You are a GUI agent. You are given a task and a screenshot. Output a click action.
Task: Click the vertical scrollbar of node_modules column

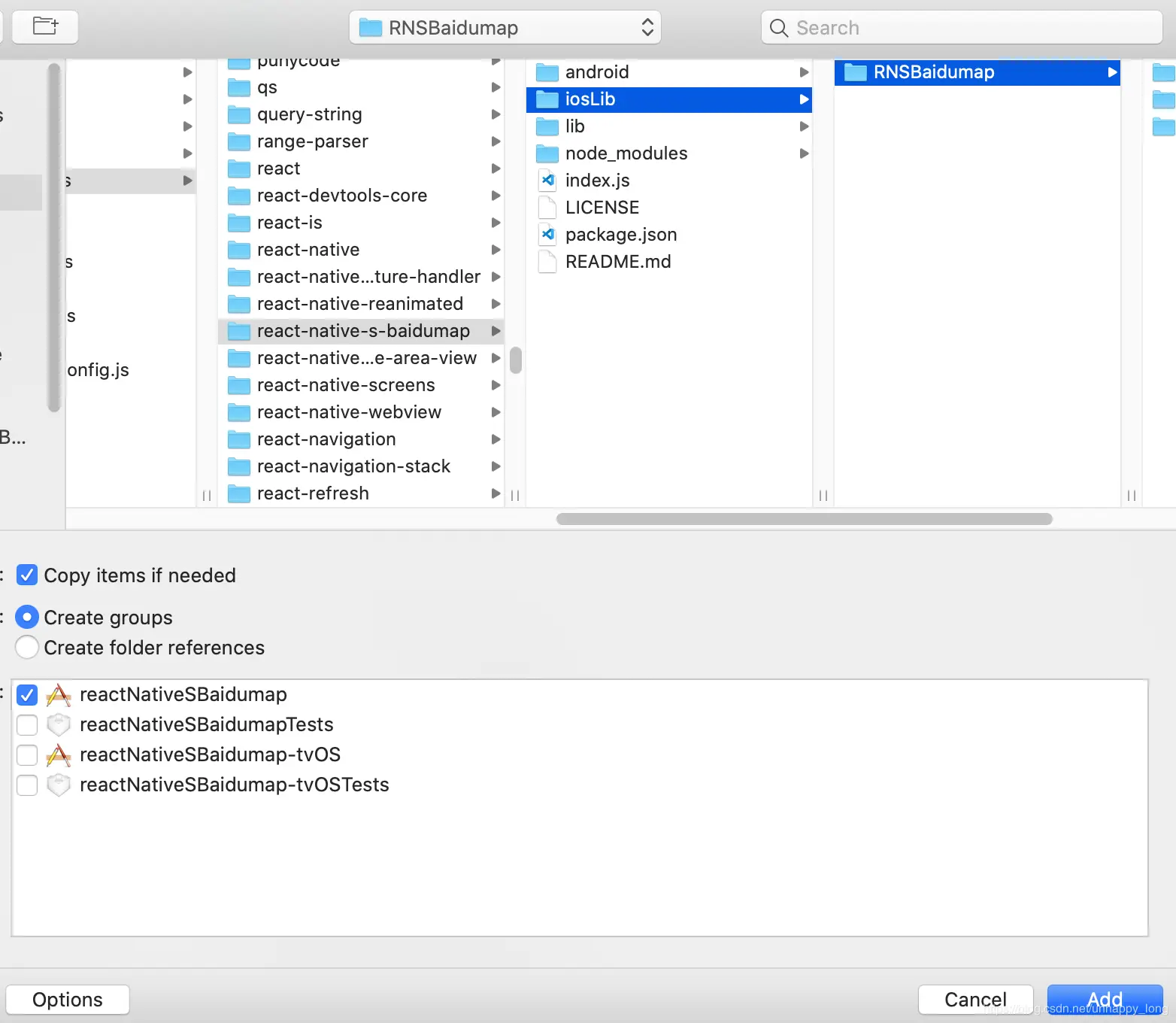pyautogui.click(x=515, y=360)
